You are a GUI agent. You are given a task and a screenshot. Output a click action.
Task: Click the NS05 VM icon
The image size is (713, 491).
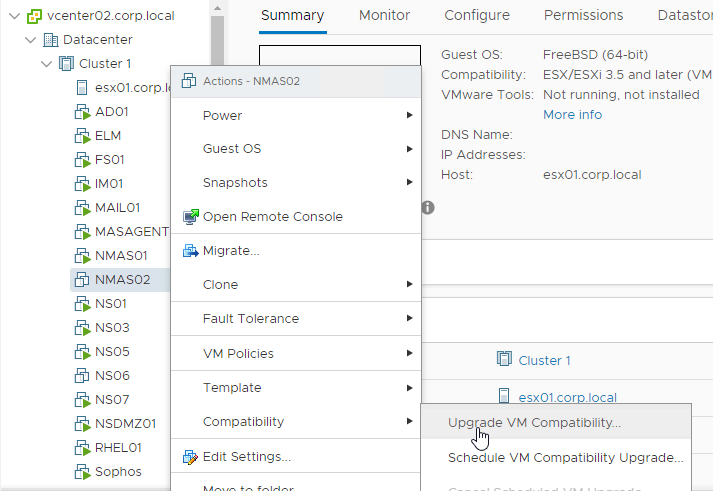coord(82,352)
